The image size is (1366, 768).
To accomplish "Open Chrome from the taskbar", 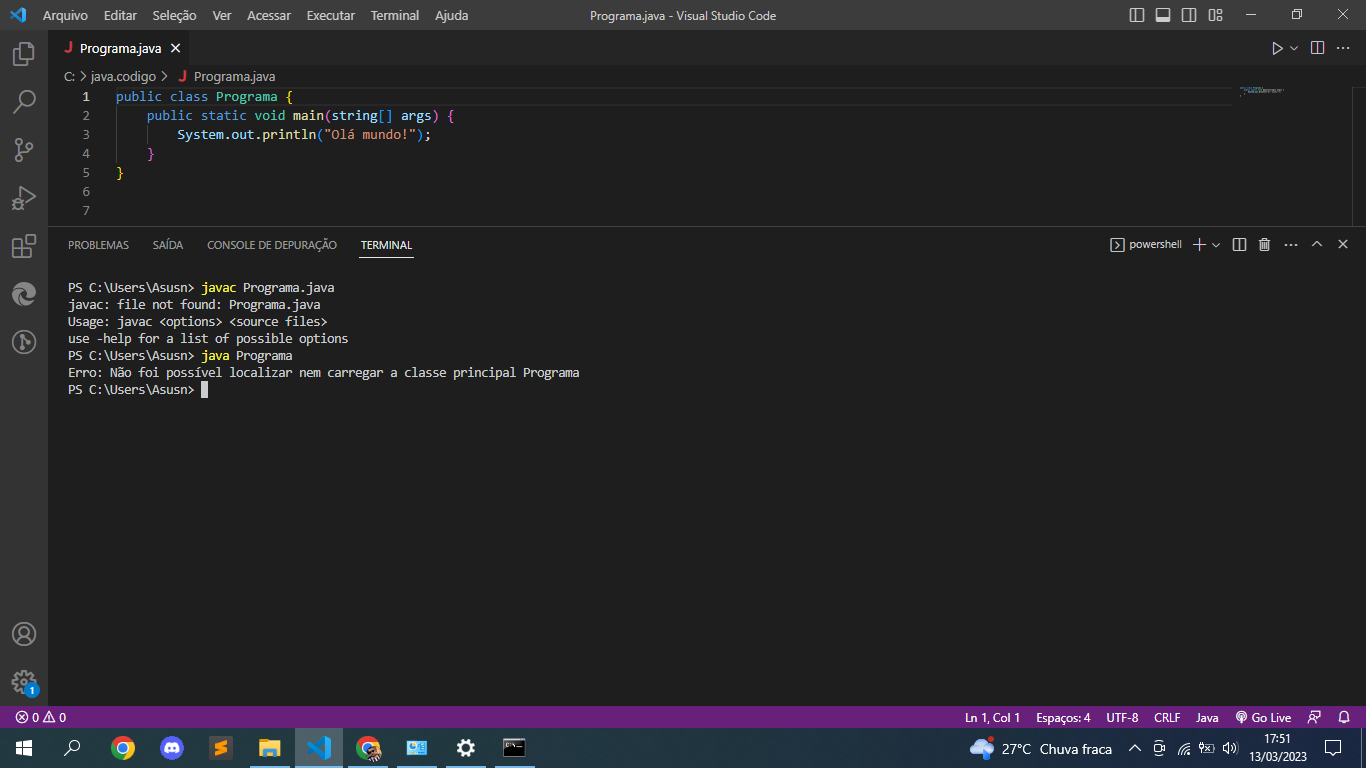I will pos(123,747).
